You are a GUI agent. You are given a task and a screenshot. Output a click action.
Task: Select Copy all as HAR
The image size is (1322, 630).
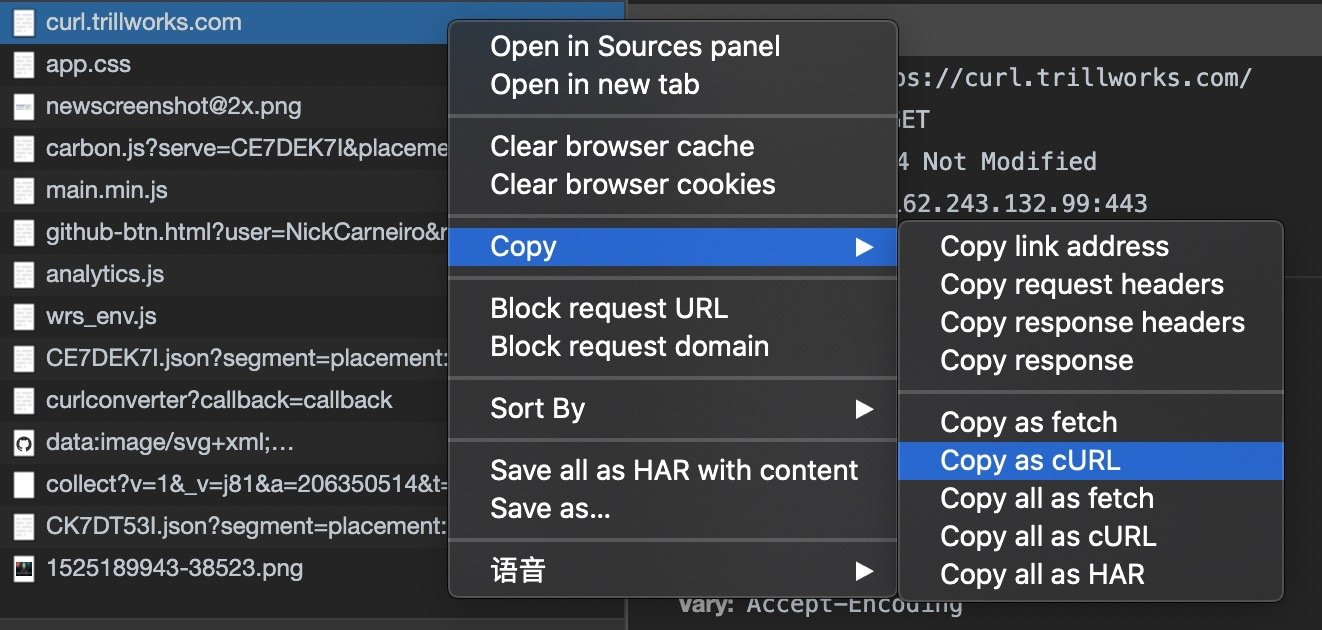click(x=1042, y=575)
